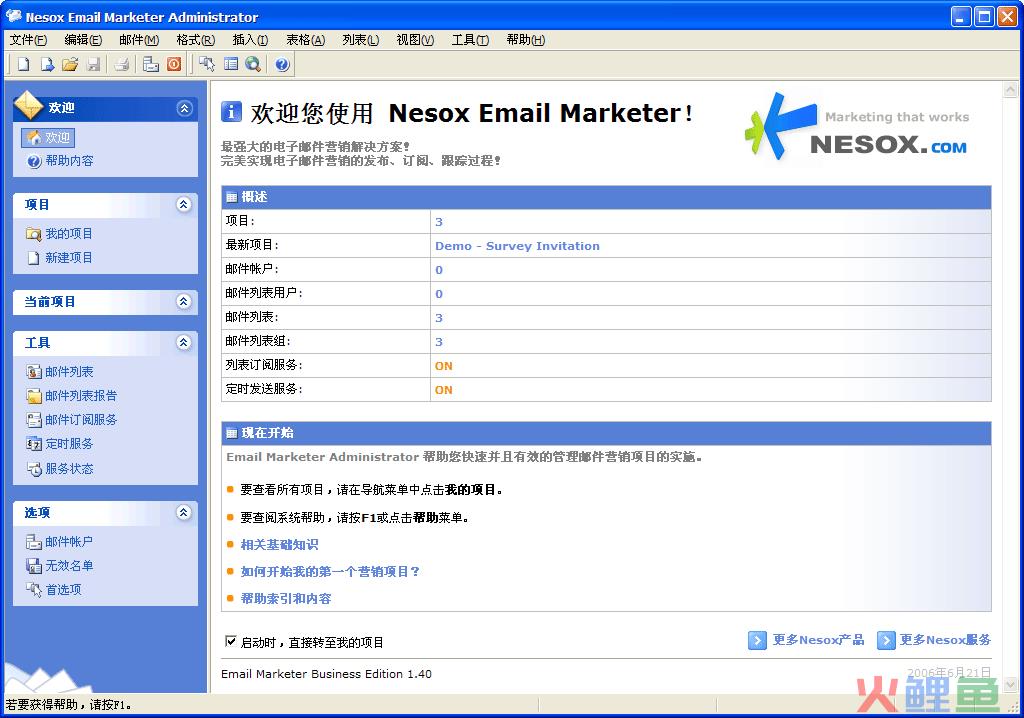Viewport: 1024px width, 718px height.
Task: Open the 相关基础知识 link
Action: (x=280, y=544)
